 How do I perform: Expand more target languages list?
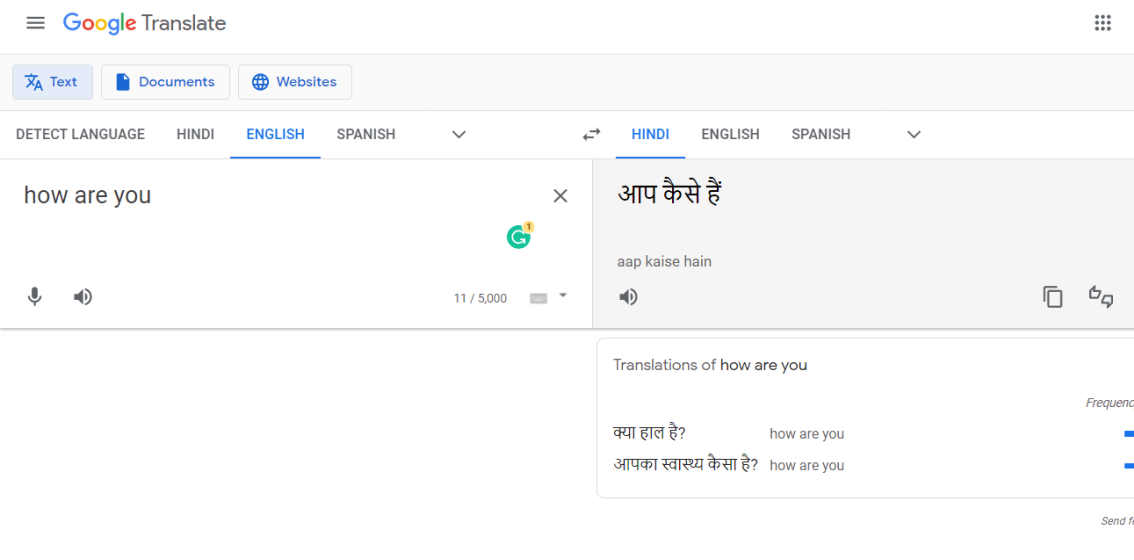click(x=914, y=135)
